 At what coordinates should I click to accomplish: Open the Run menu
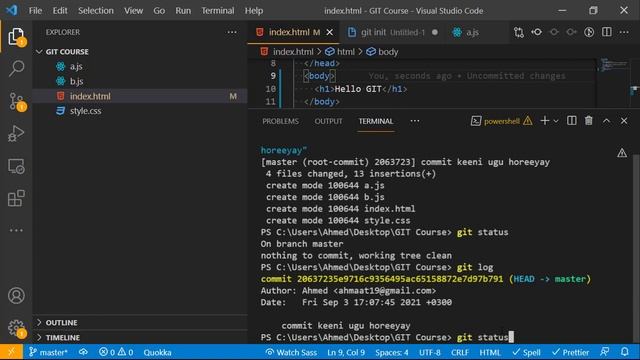183,11
